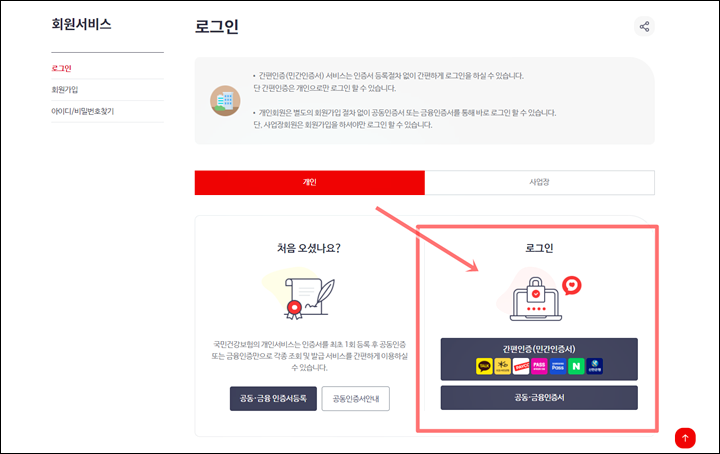Click the KakaoTalk authentication icon
The image size is (720, 454).
[x=484, y=366]
